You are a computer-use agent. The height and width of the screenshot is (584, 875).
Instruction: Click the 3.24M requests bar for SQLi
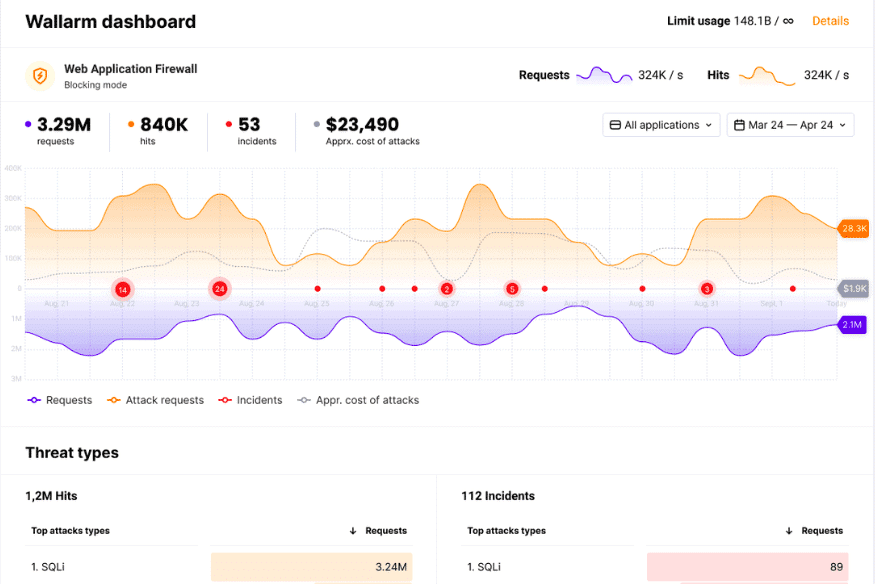coord(311,567)
